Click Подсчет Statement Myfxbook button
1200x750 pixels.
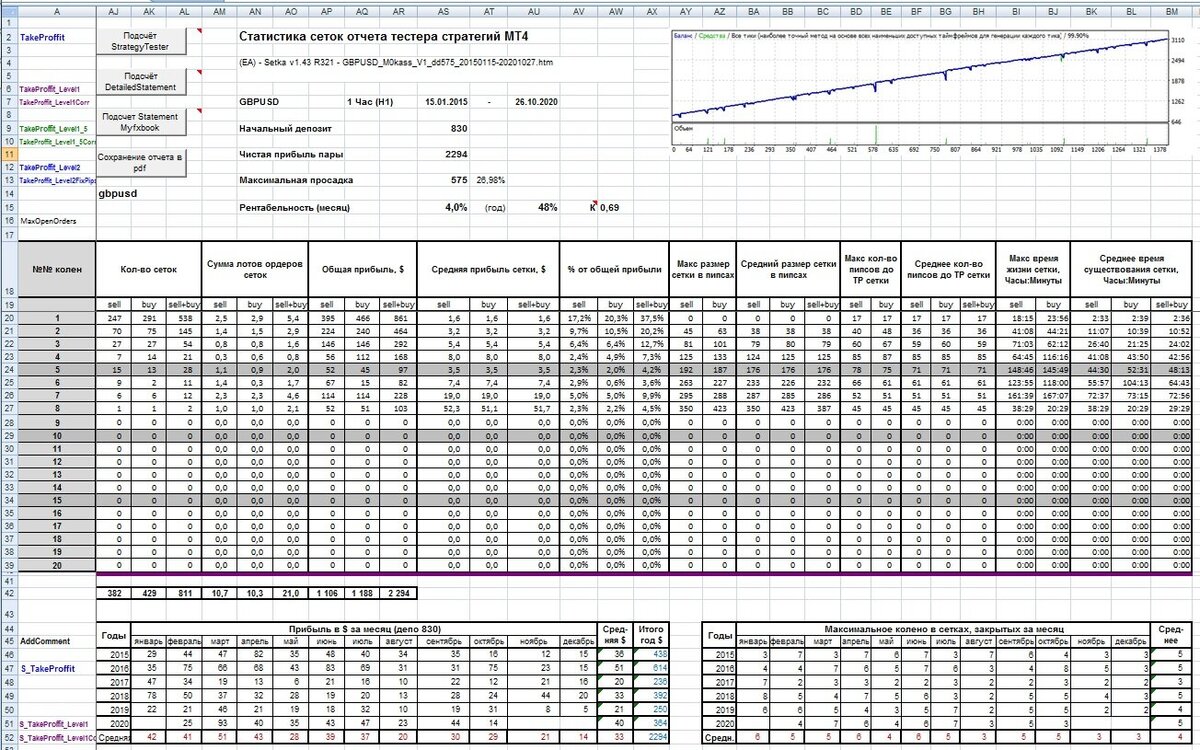pos(140,123)
